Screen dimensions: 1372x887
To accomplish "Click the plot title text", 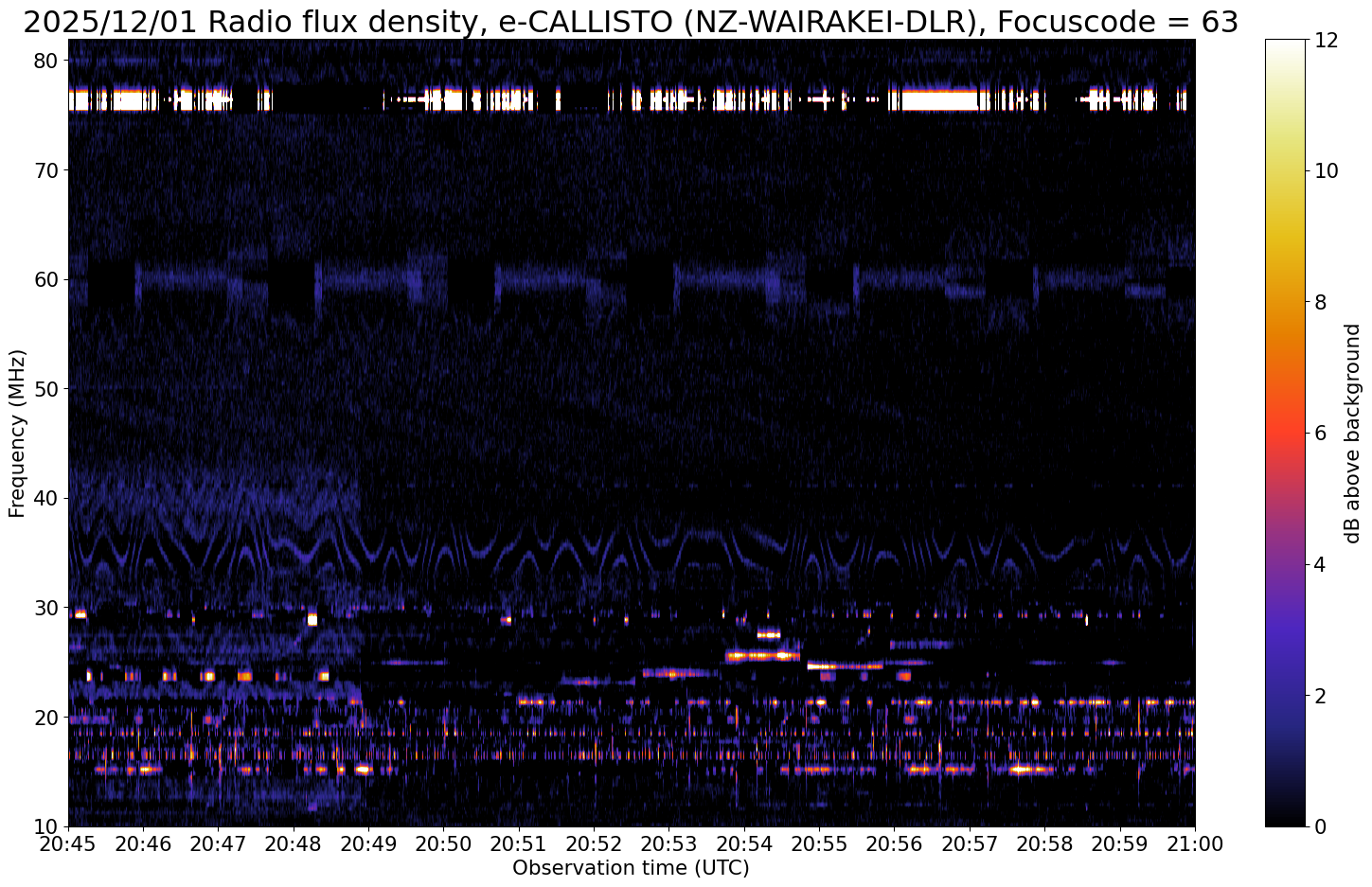I will click(631, 21).
